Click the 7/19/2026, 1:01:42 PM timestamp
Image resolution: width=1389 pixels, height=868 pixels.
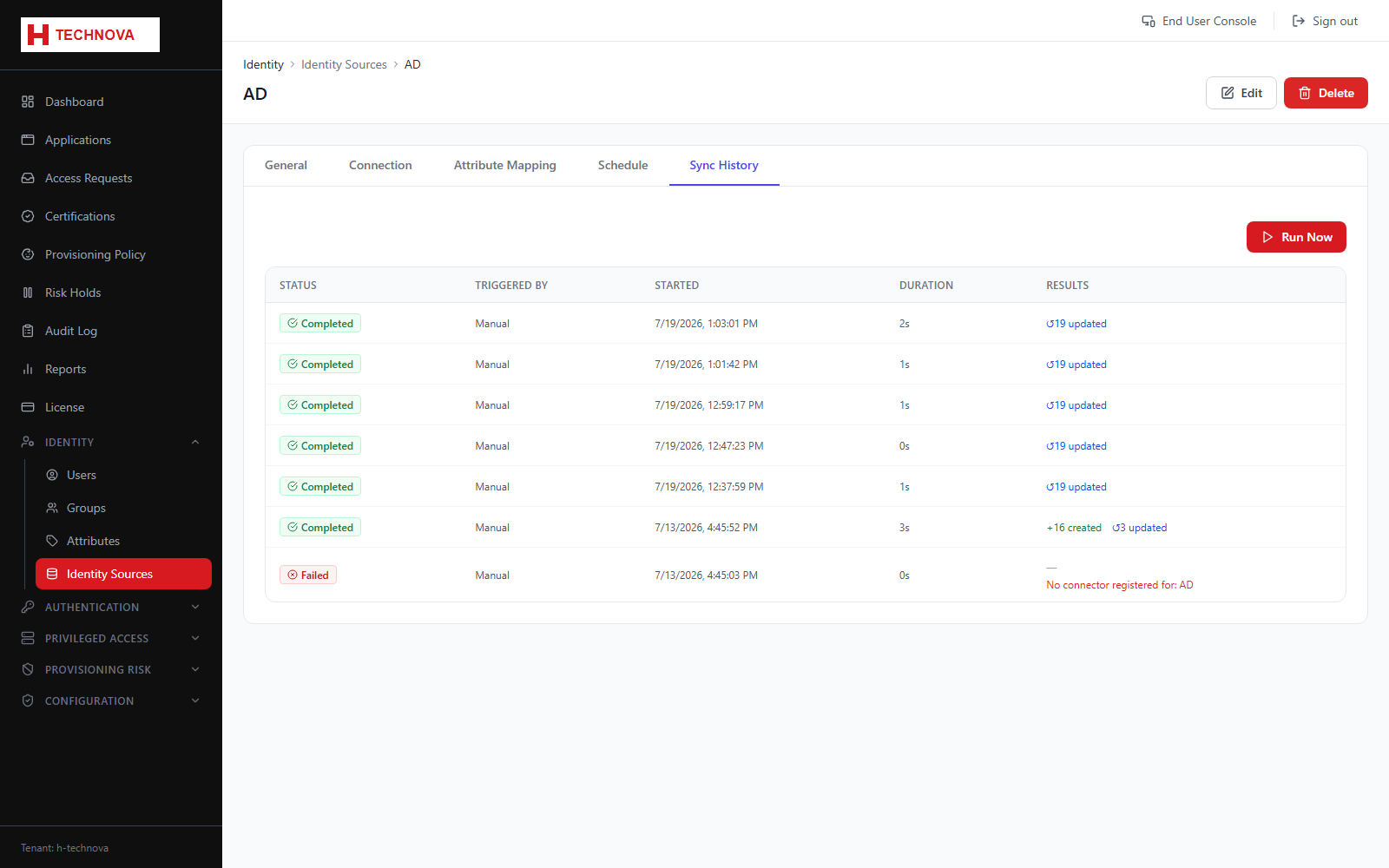coord(706,365)
